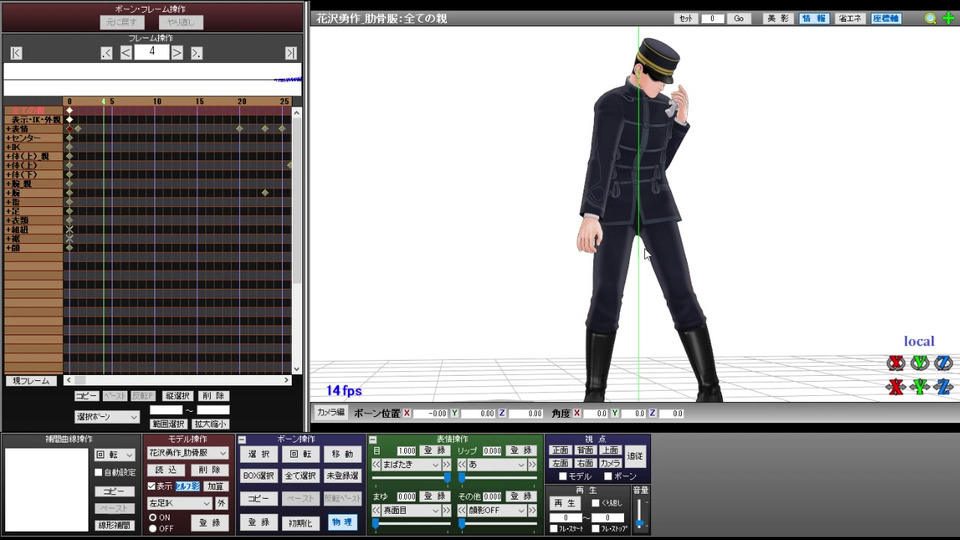Toggle the 座標軸 axis display button
Screen dimensions: 960x540
click(885, 18)
